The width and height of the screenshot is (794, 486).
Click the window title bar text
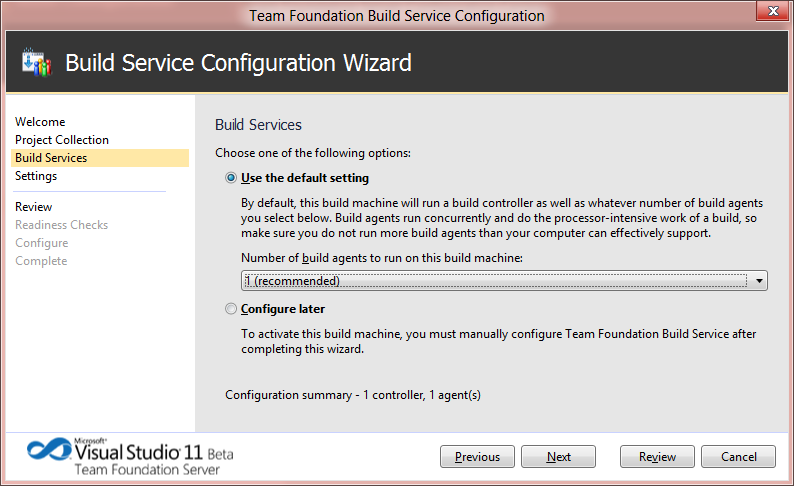coord(396,15)
